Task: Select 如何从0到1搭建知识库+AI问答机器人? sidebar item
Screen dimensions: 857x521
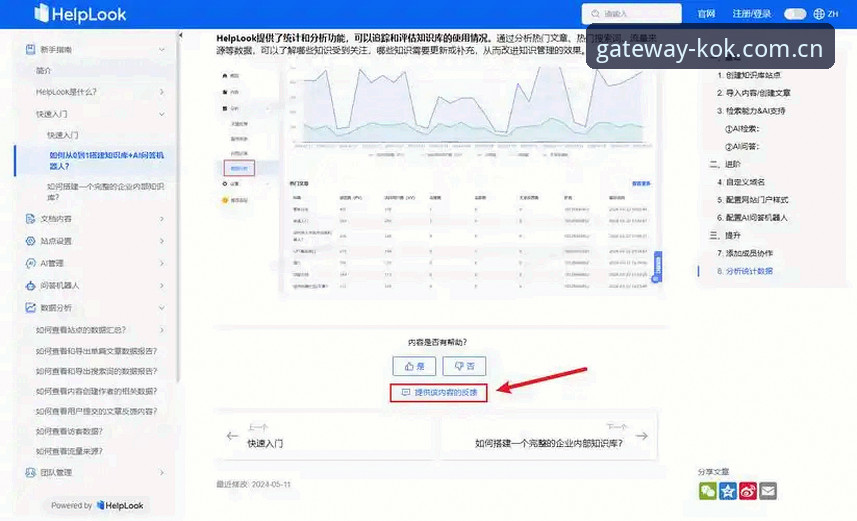Action: tap(106, 161)
